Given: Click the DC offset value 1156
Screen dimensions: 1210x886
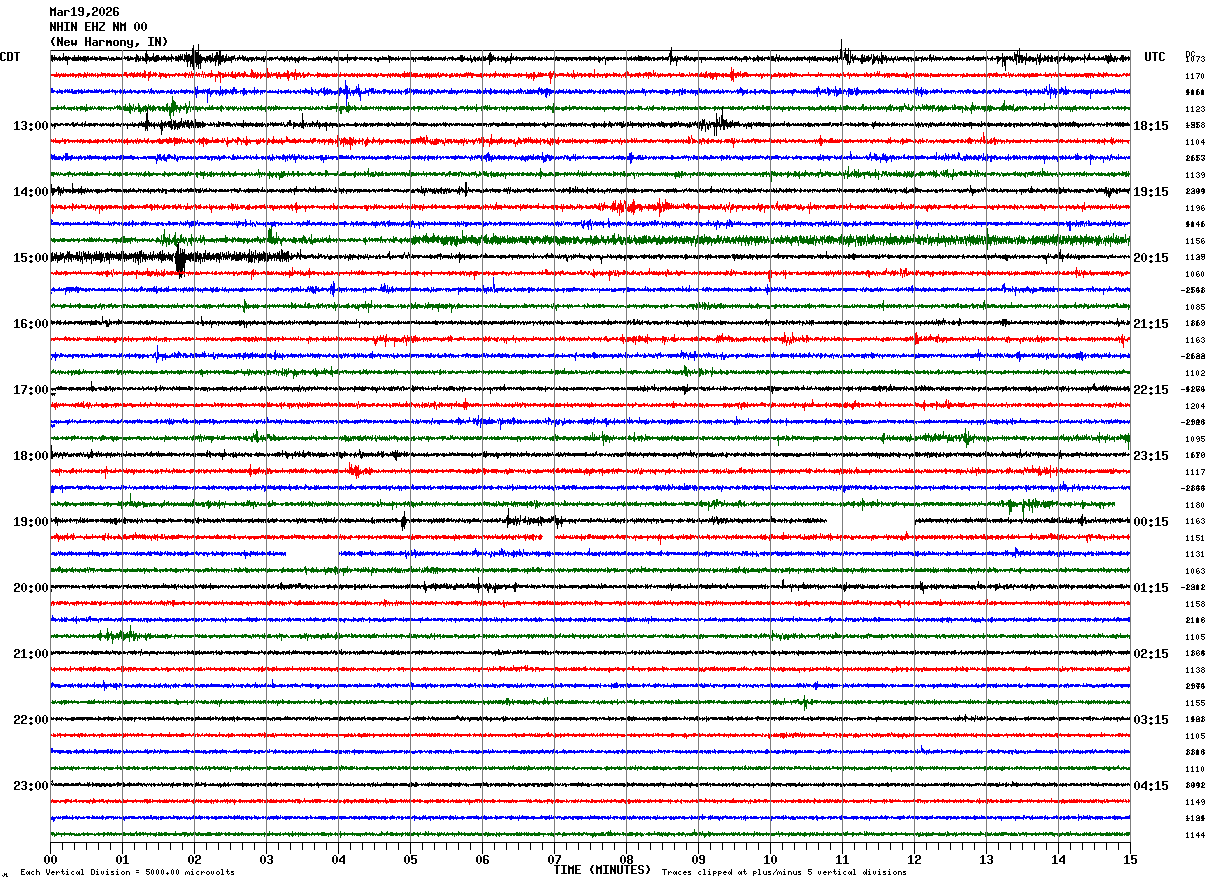Looking at the screenshot, I should click(1195, 241).
